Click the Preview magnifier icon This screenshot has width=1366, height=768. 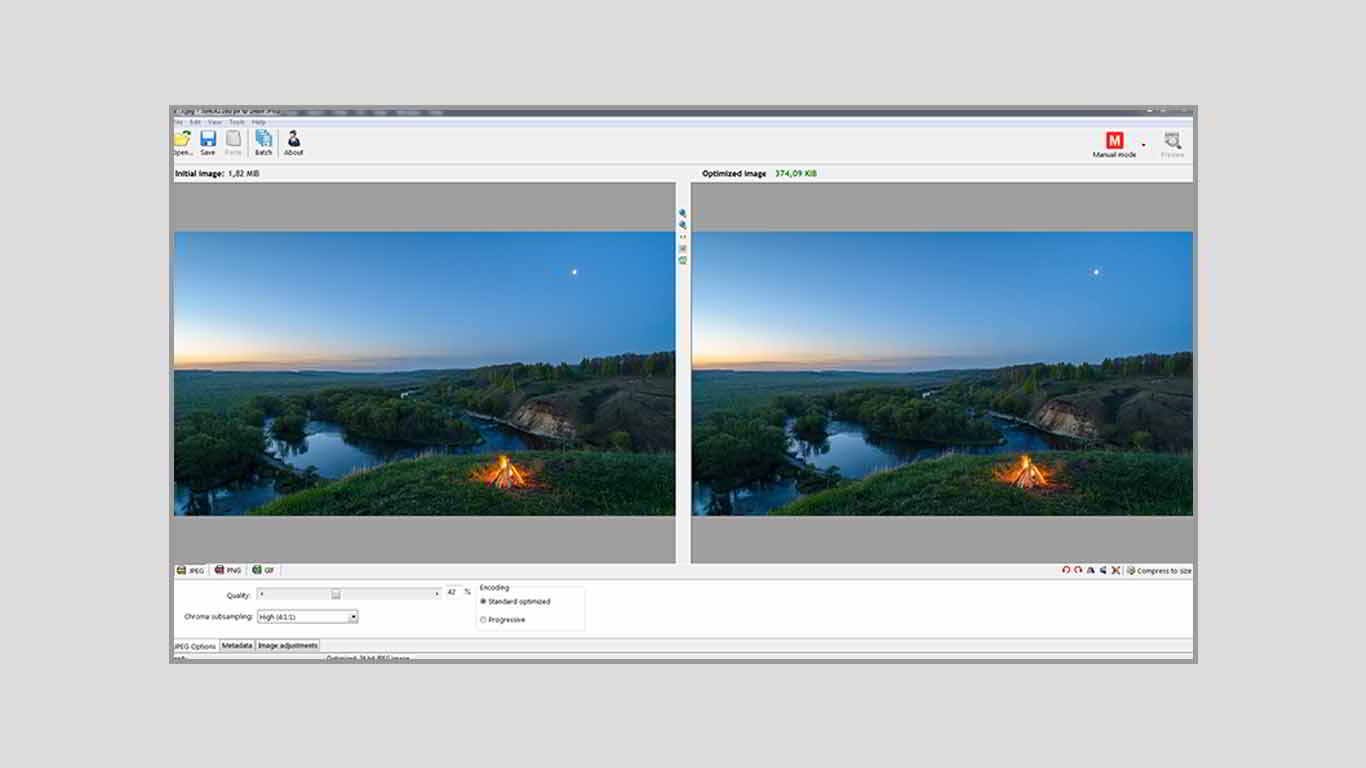[1172, 141]
